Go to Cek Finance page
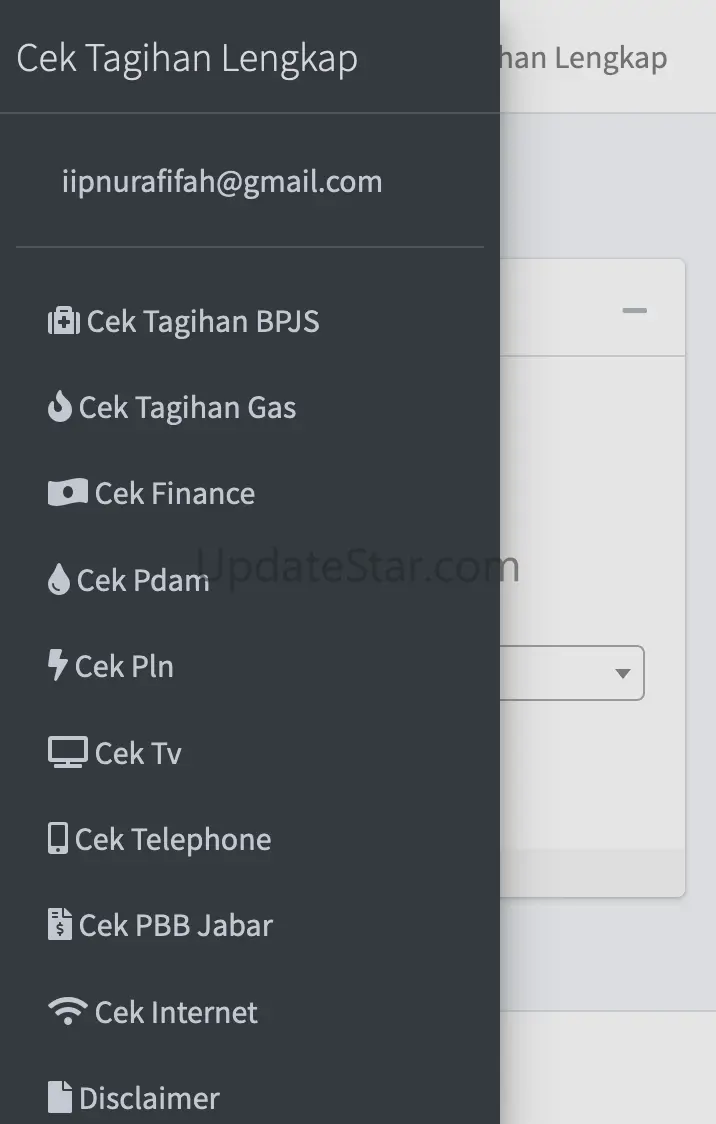 tap(175, 493)
